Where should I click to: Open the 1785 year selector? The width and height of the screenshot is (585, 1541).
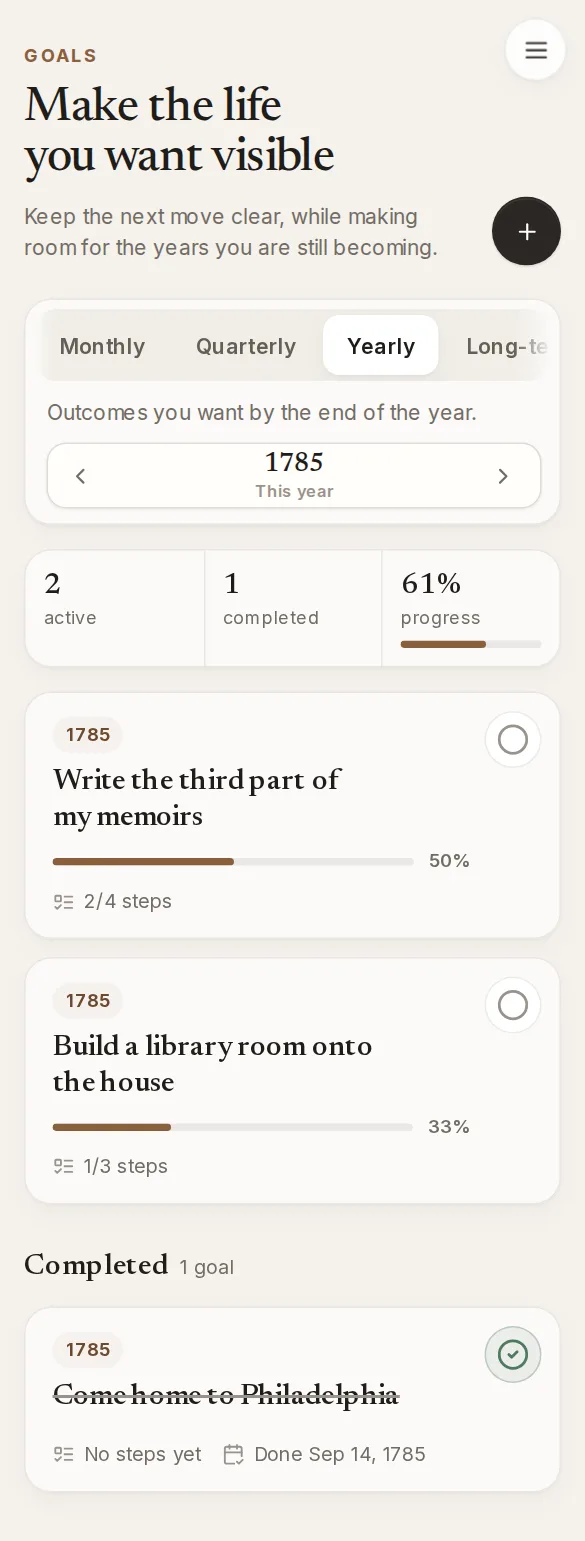point(294,475)
